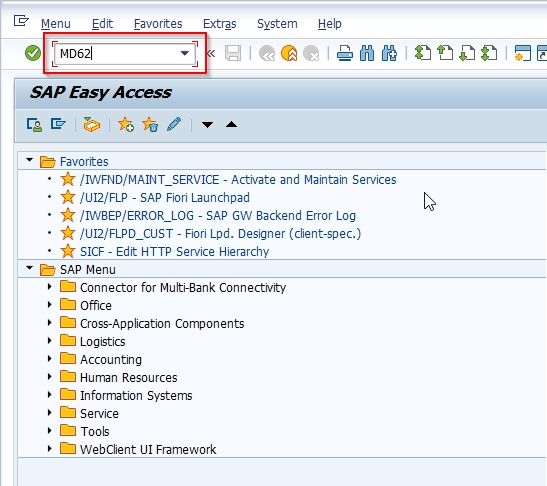
Task: Expand the Logistics folder
Action: pyautogui.click(x=50, y=341)
